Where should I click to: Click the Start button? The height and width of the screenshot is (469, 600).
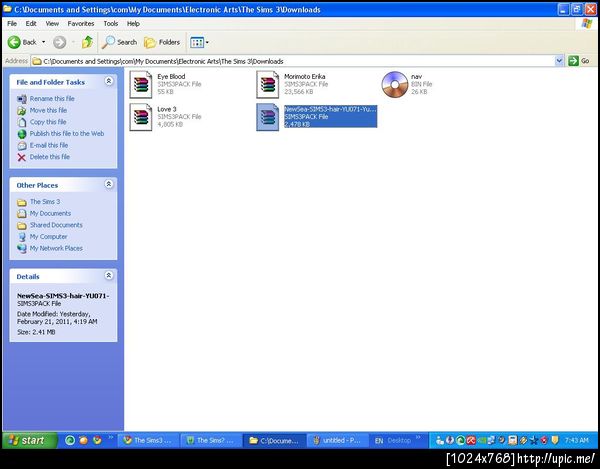[29, 440]
